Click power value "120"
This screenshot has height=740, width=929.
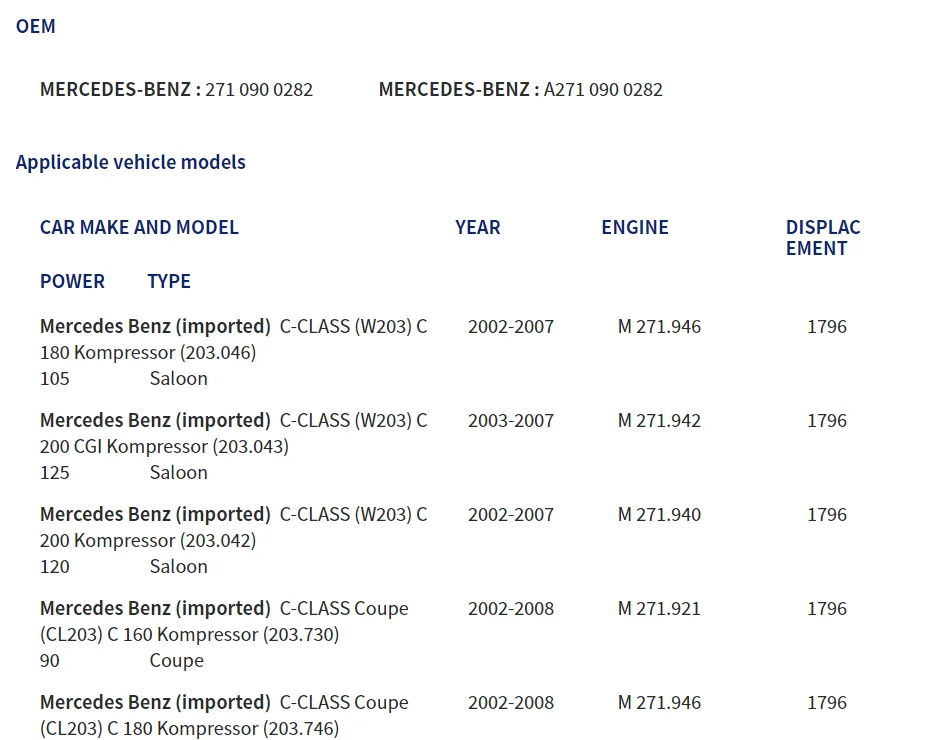point(55,567)
